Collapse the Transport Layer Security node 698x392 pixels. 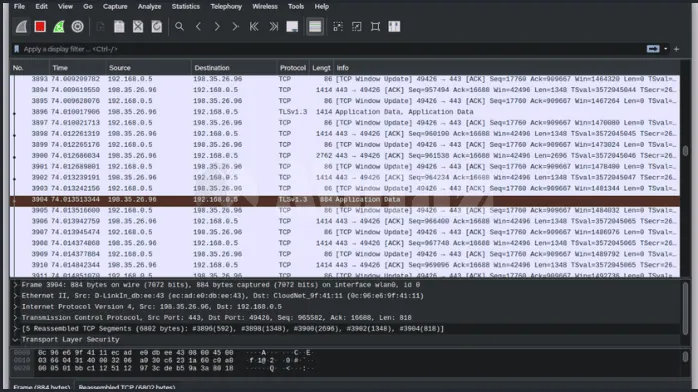coord(15,339)
